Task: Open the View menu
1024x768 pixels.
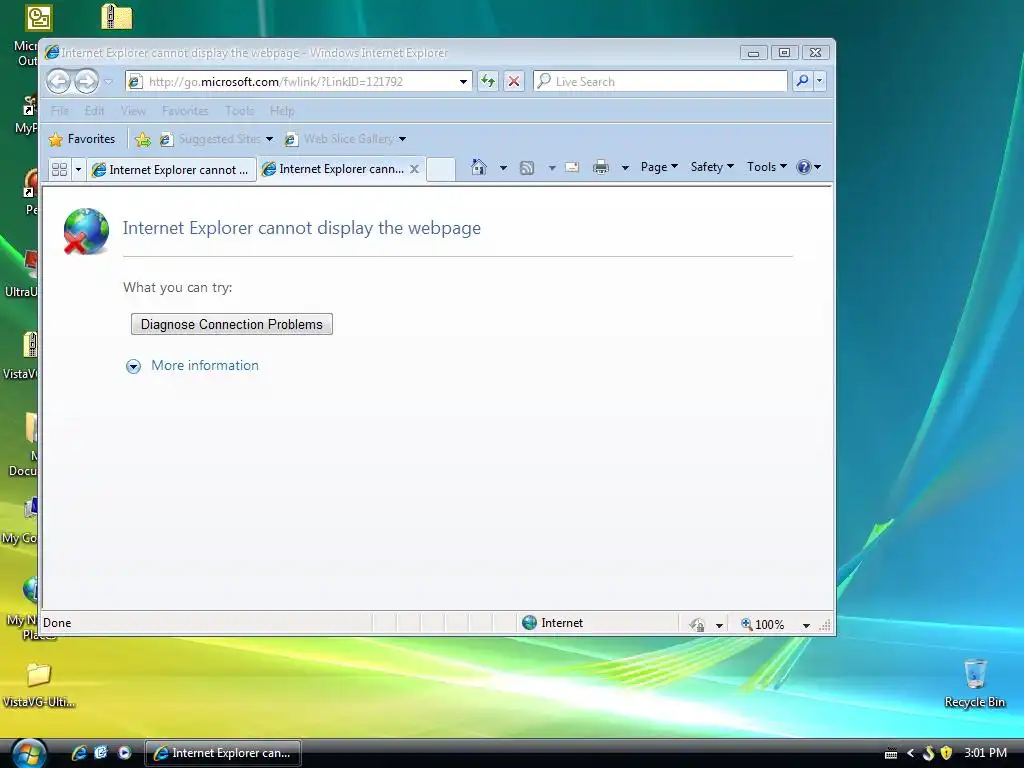Action: pyautogui.click(x=133, y=111)
